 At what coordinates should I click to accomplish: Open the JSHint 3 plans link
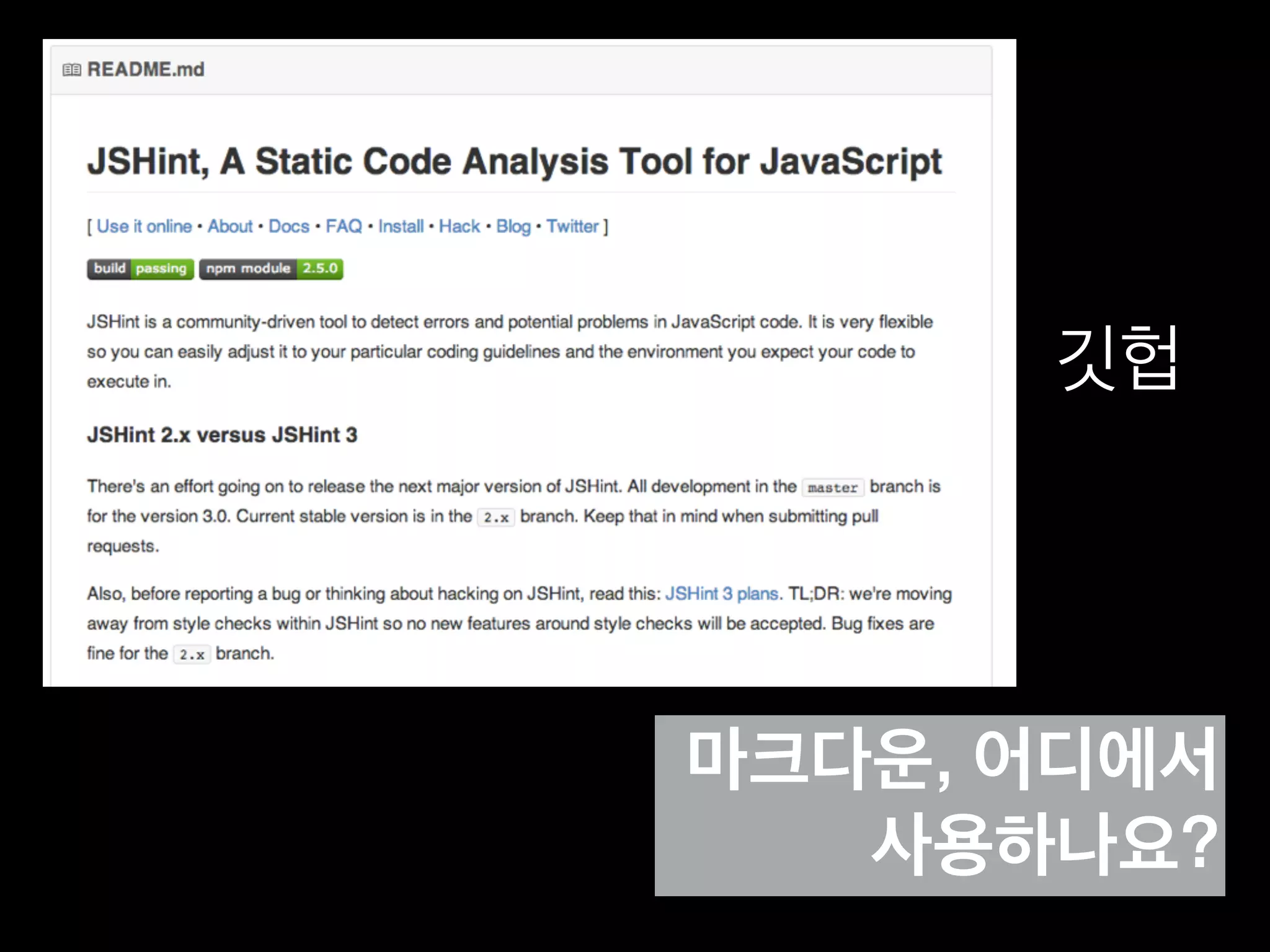click(x=721, y=594)
